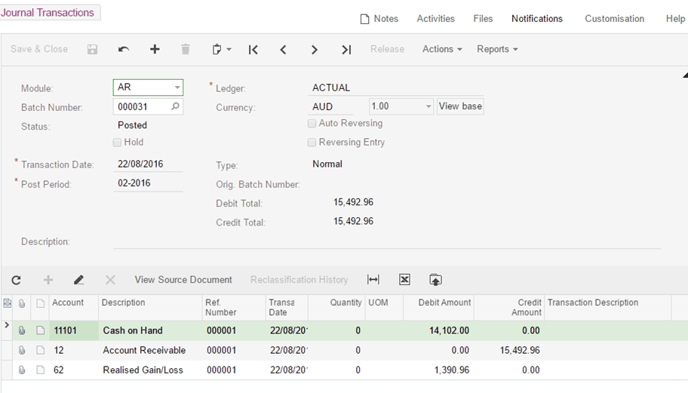Screen dimensions: 688x393
Task: Click View base button
Action: (x=460, y=106)
